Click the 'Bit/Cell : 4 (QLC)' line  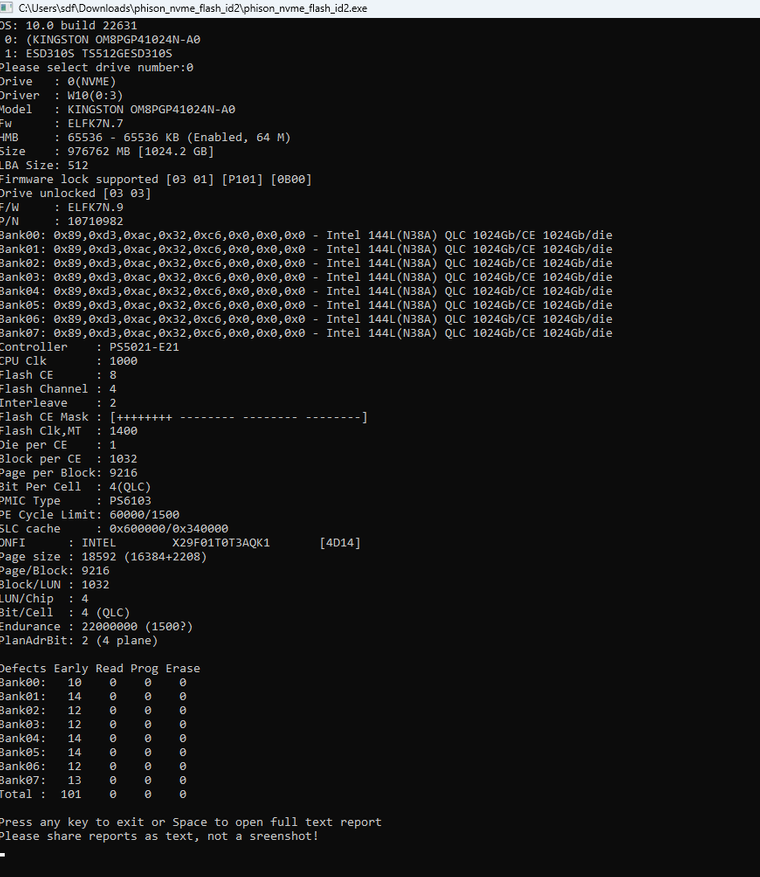point(65,613)
